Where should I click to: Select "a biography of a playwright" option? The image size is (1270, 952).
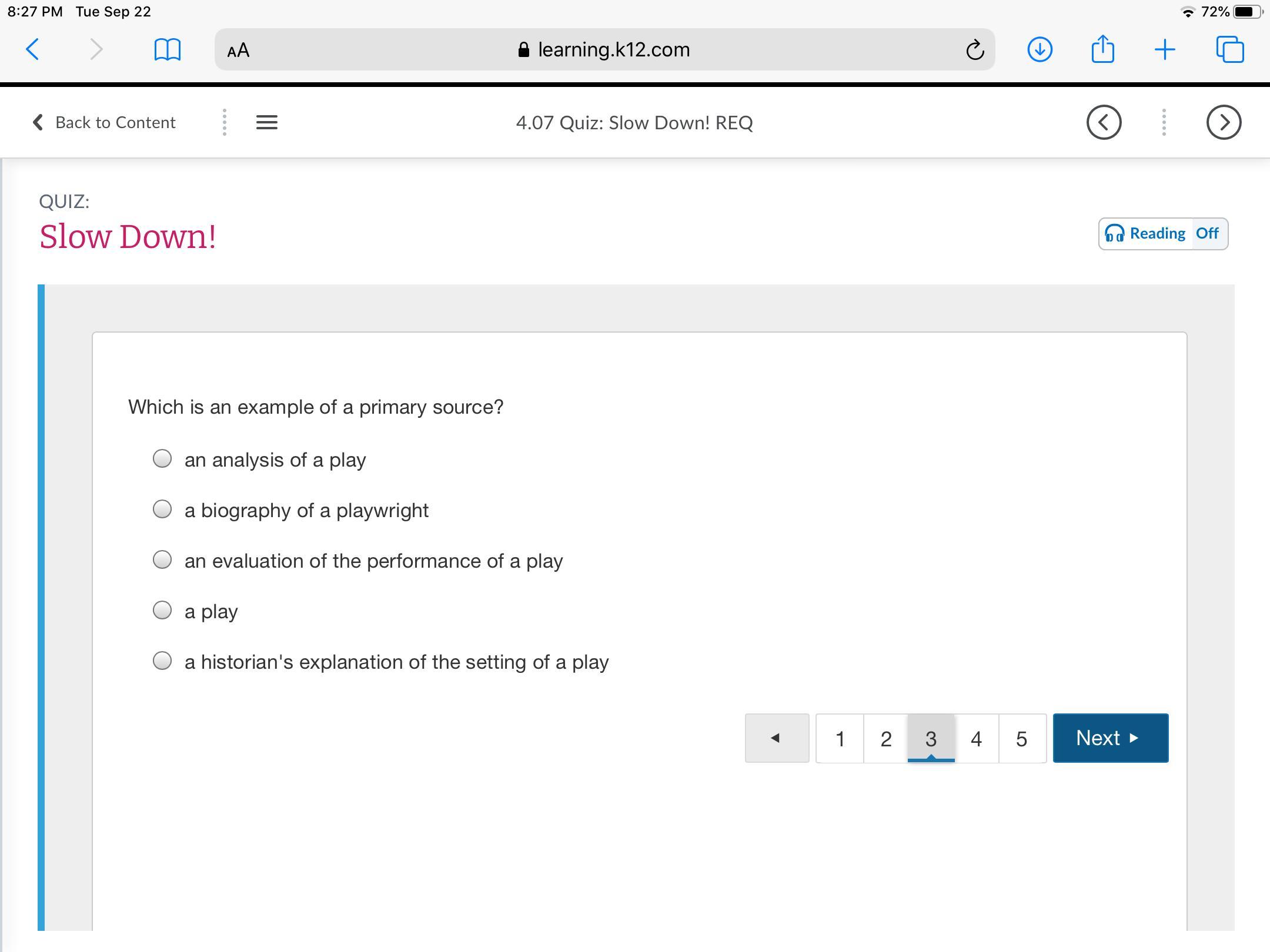(162, 509)
